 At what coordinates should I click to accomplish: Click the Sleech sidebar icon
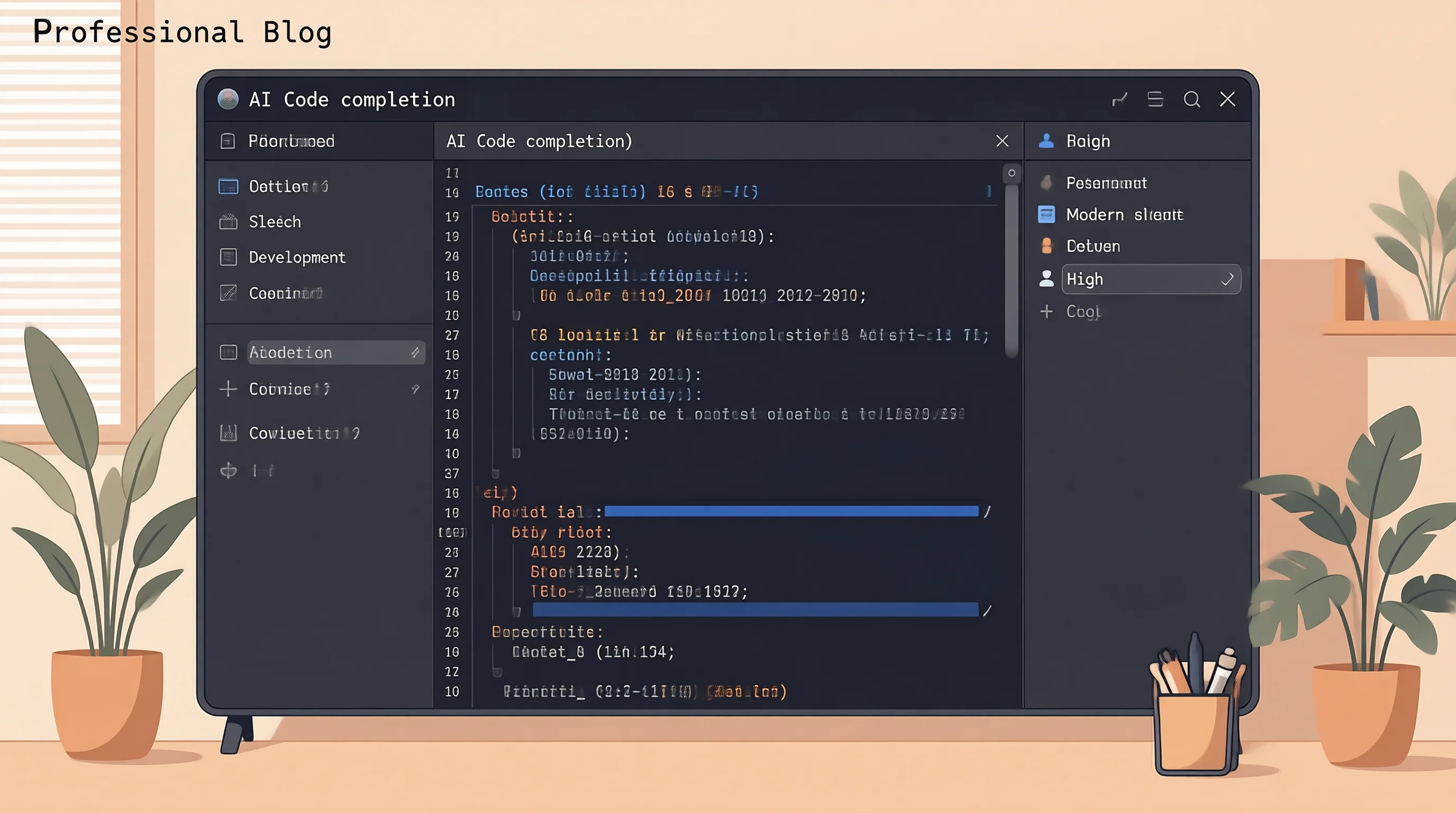coord(228,222)
